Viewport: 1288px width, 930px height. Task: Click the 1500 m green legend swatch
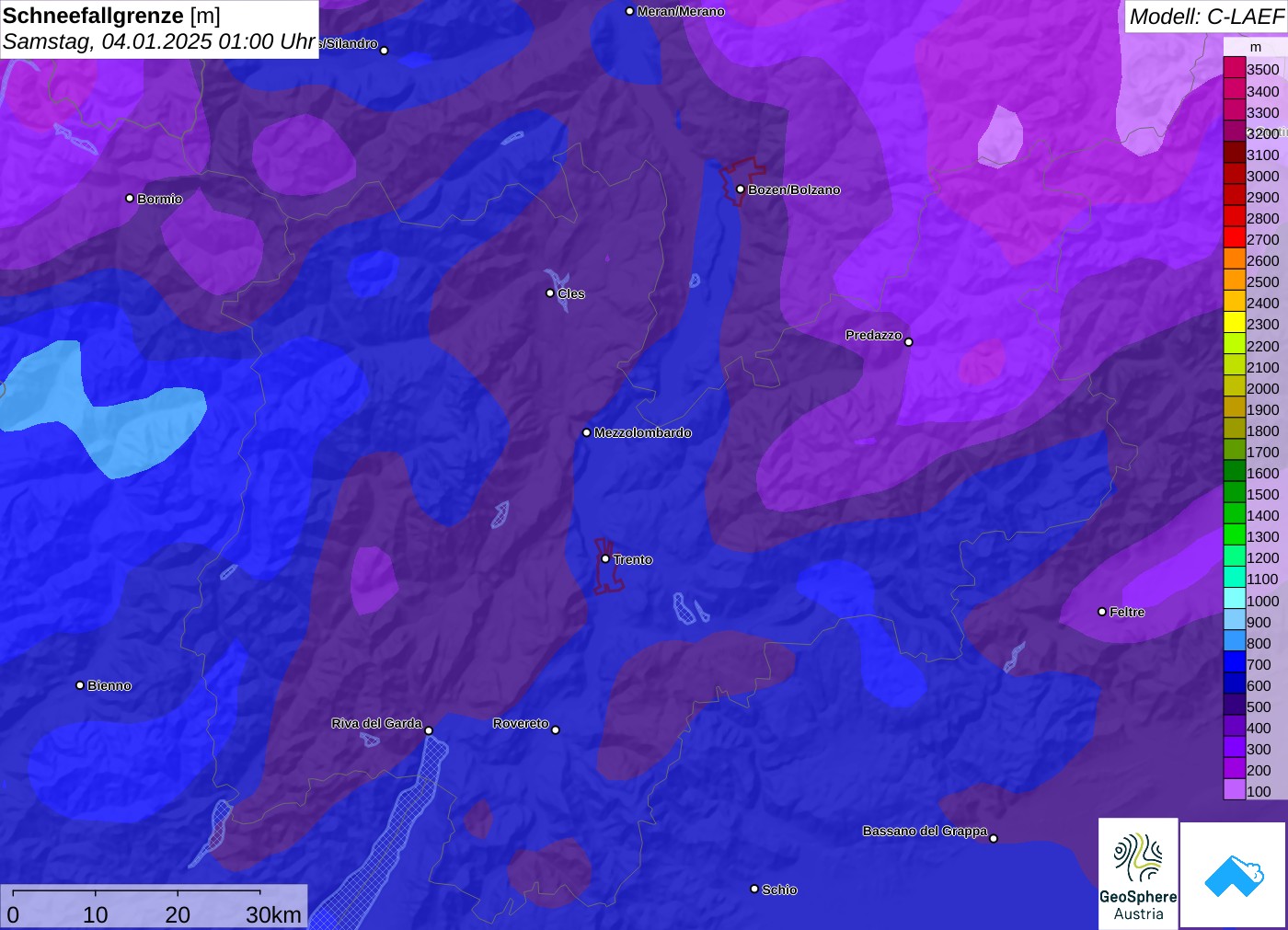click(x=1234, y=493)
